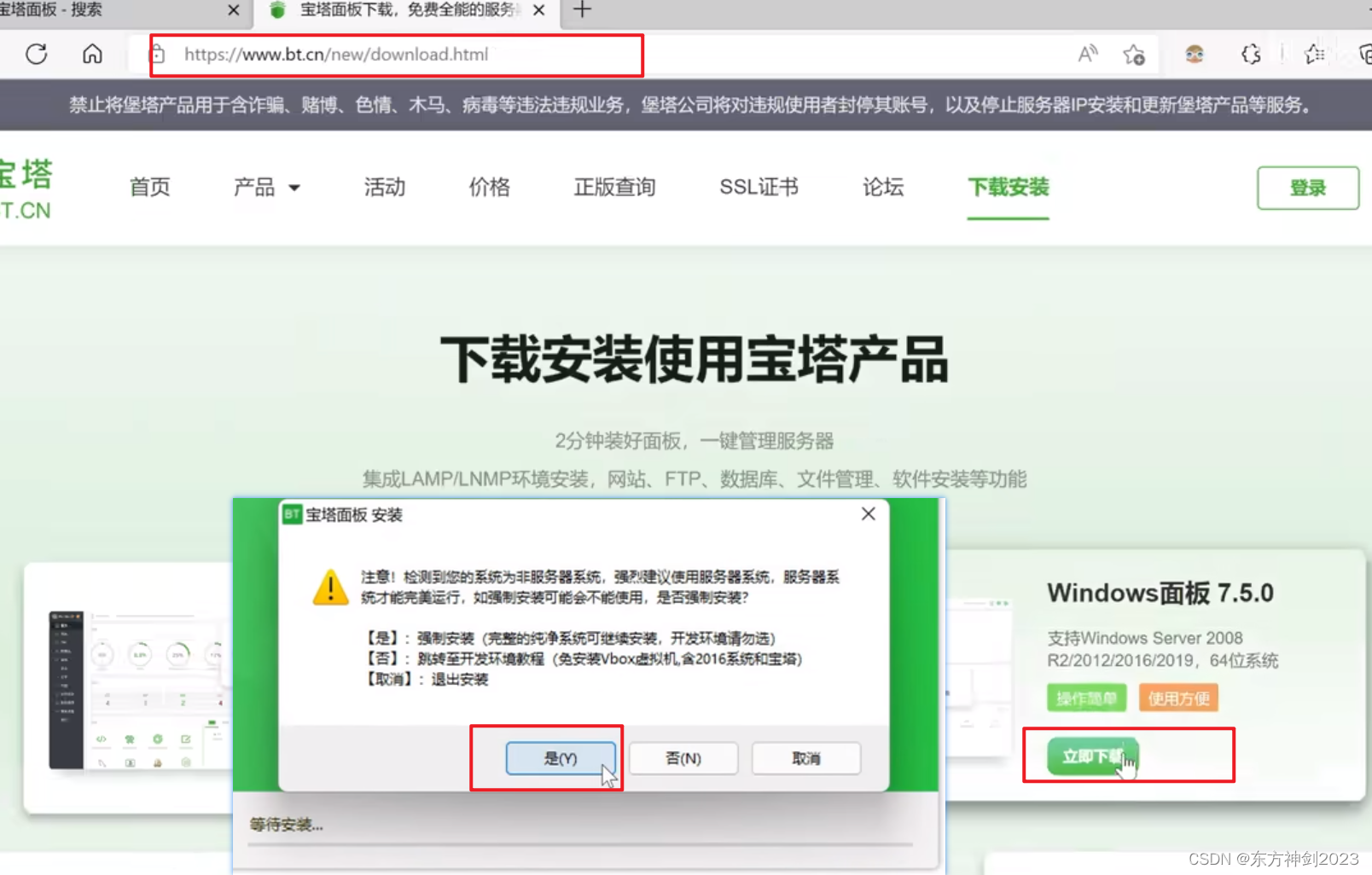The height and width of the screenshot is (875, 1372).
Task: Click the browser refresh icon
Action: click(36, 55)
